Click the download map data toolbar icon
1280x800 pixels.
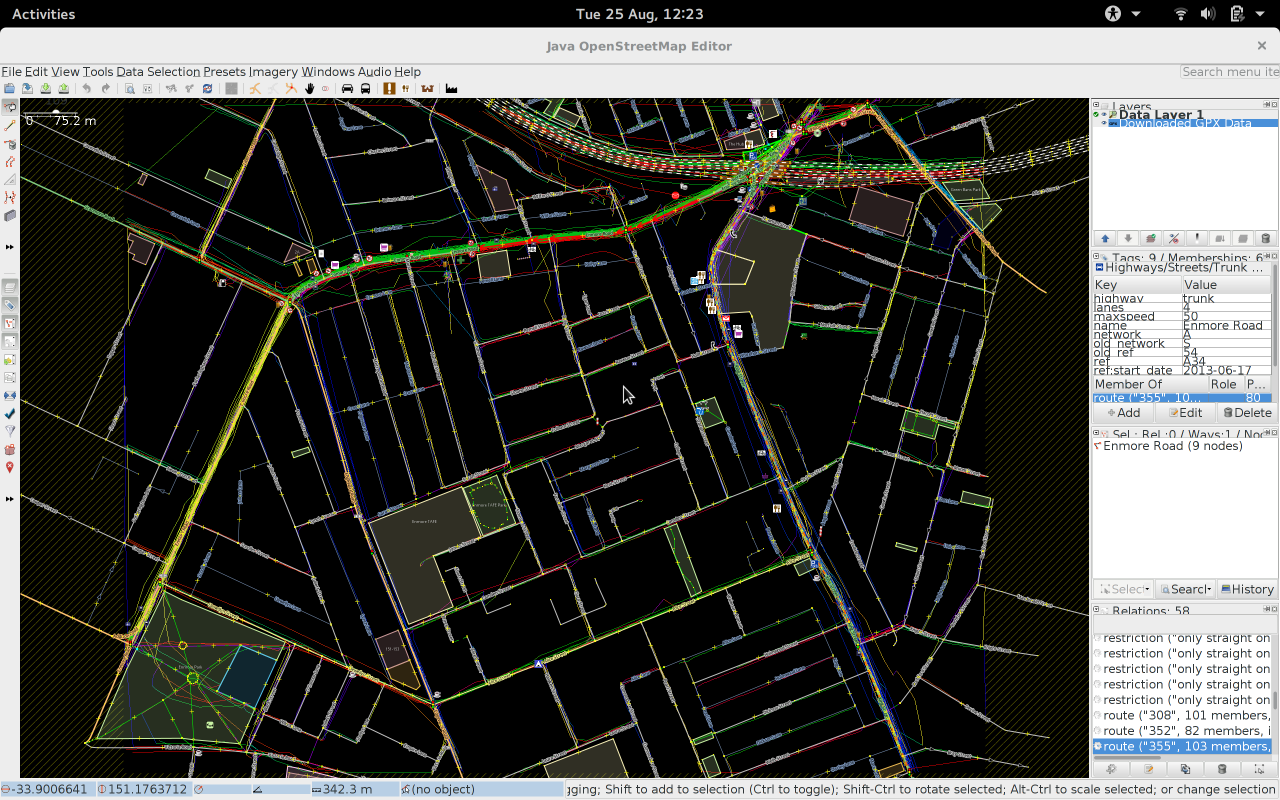click(x=46, y=89)
